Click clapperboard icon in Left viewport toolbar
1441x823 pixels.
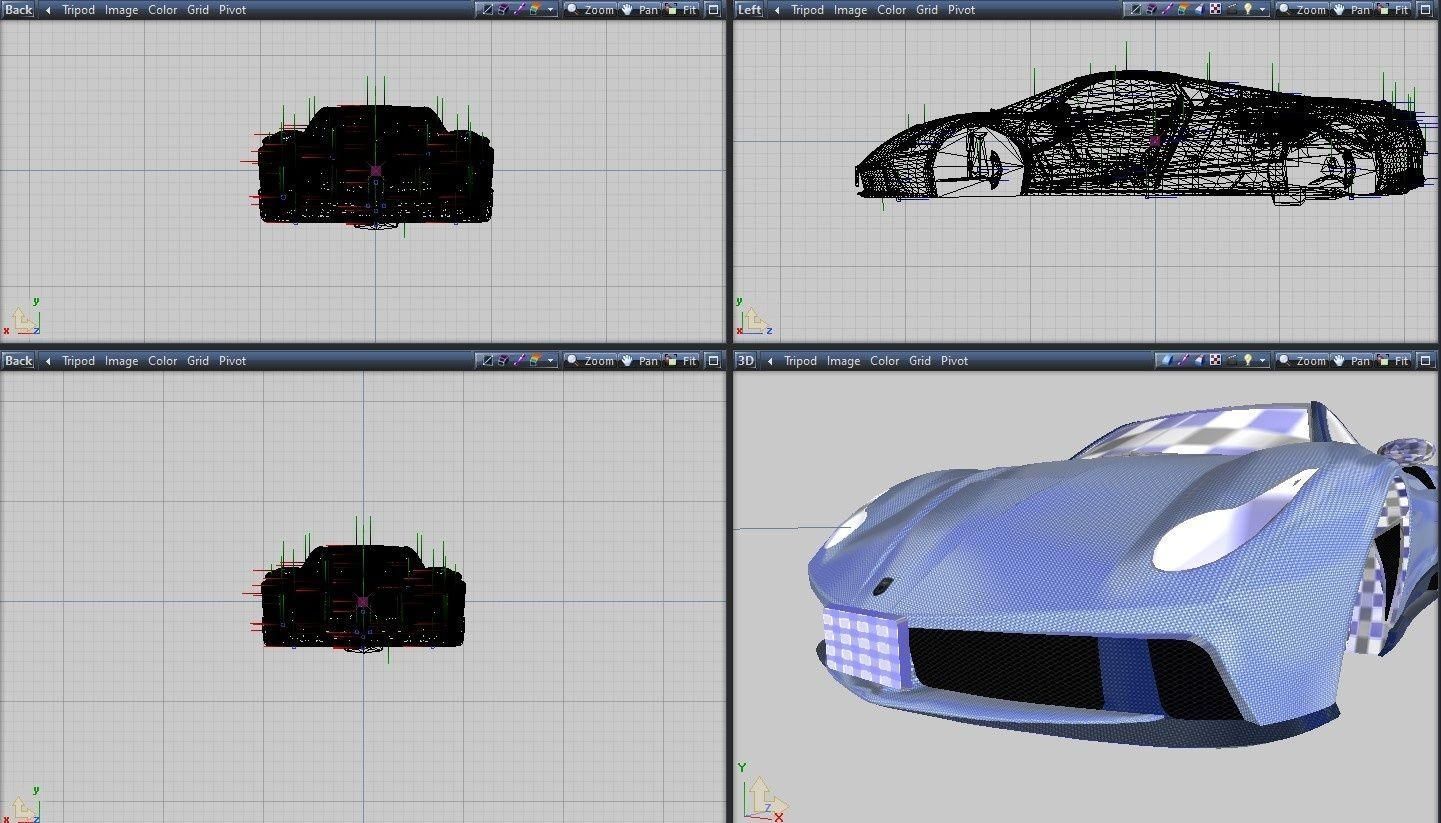coord(1232,10)
